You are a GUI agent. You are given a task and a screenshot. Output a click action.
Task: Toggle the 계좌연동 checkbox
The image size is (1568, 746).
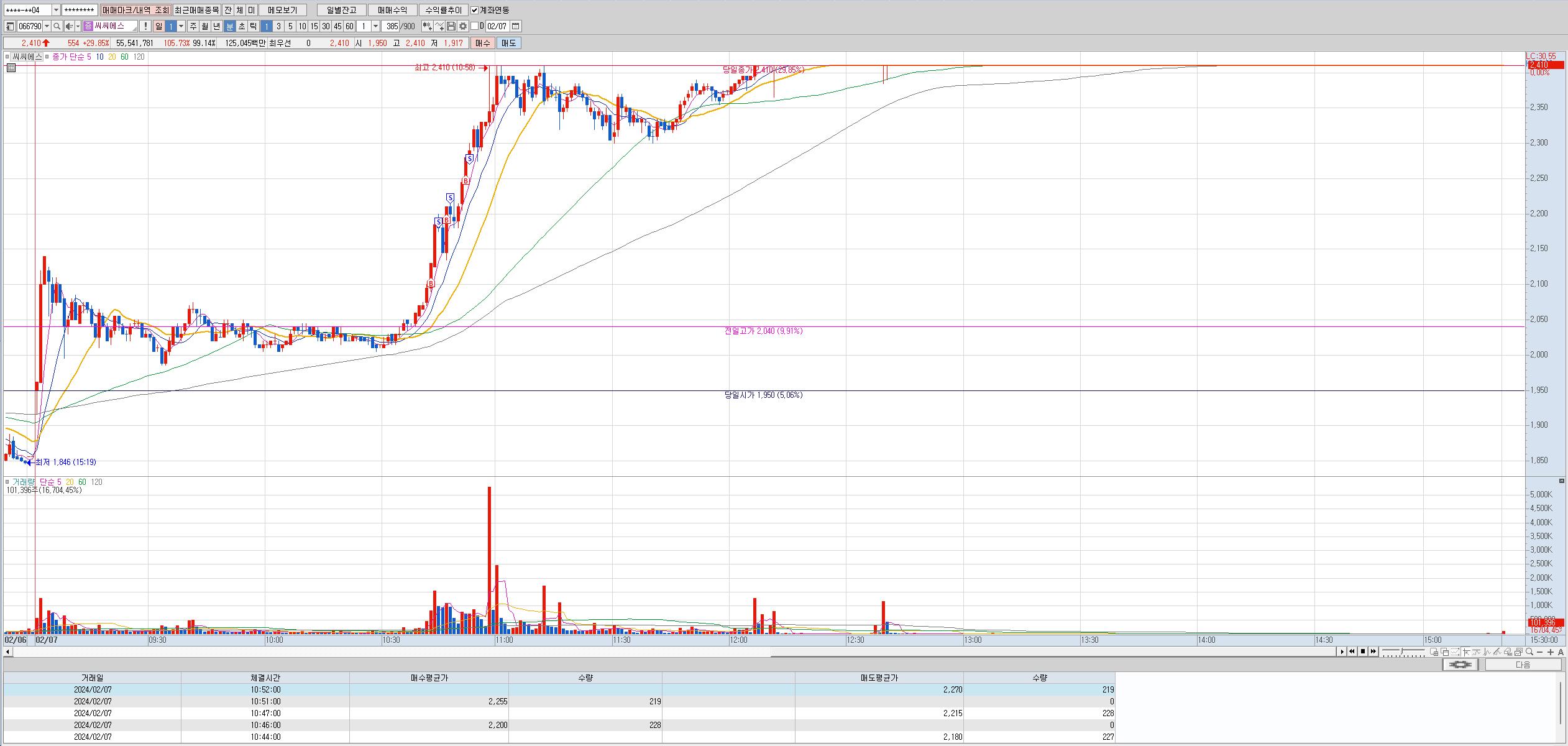pos(475,10)
